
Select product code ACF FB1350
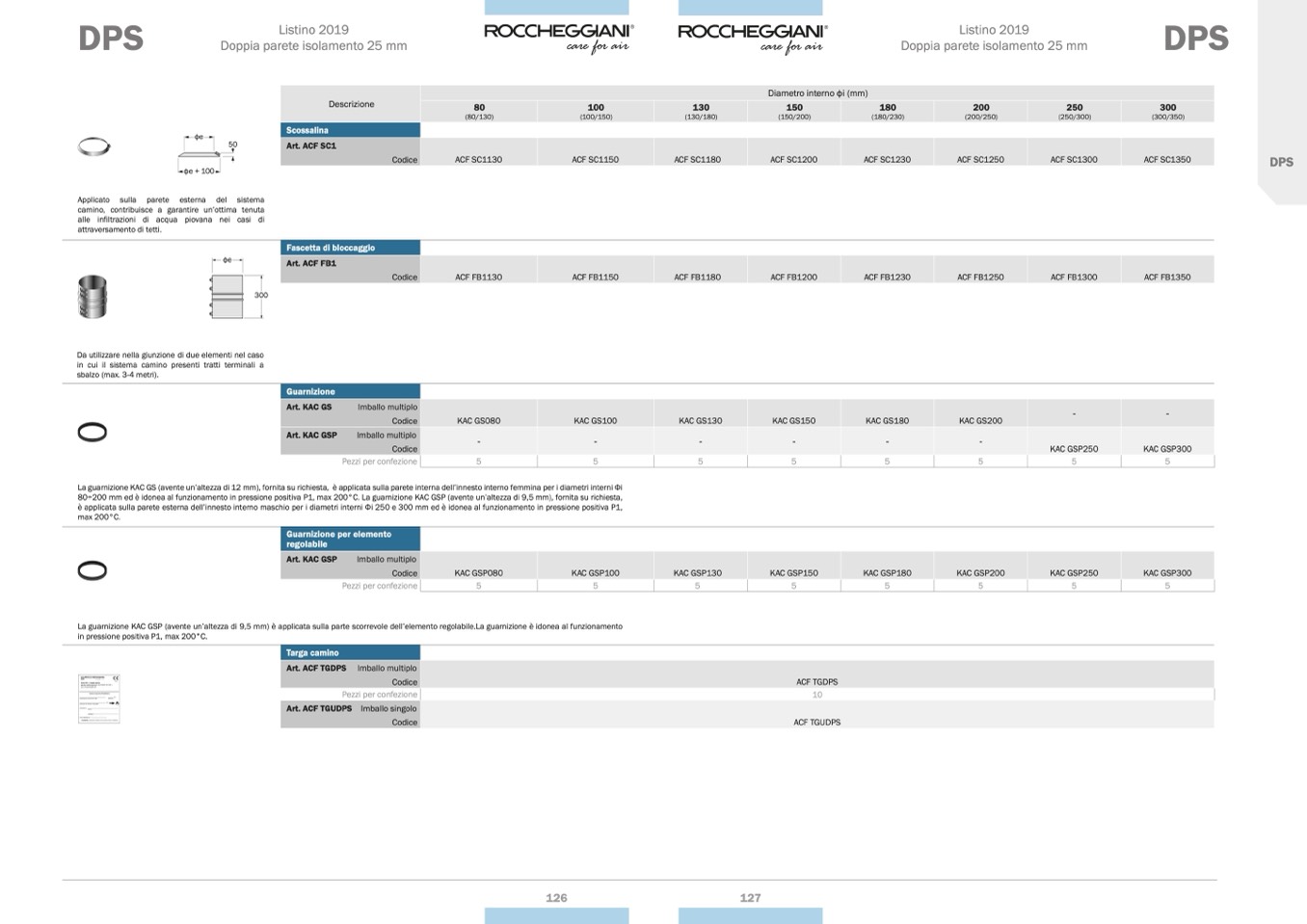point(1166,277)
